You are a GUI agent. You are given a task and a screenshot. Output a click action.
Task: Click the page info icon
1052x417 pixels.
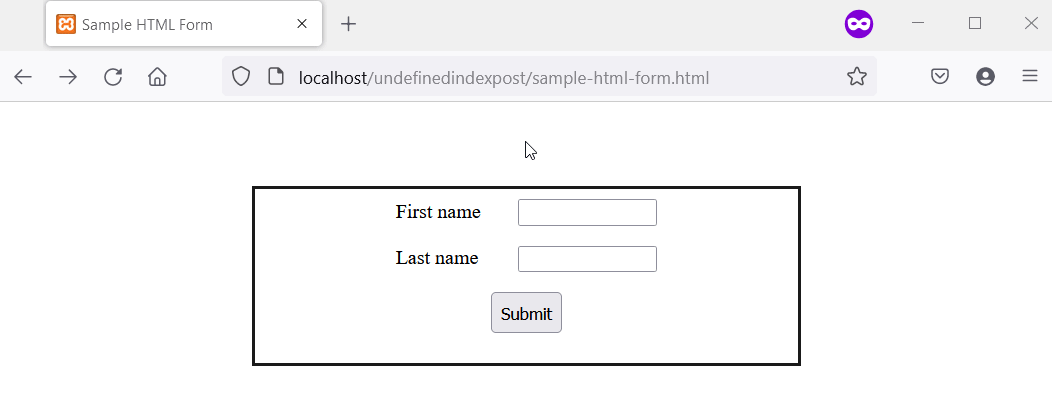[276, 77]
